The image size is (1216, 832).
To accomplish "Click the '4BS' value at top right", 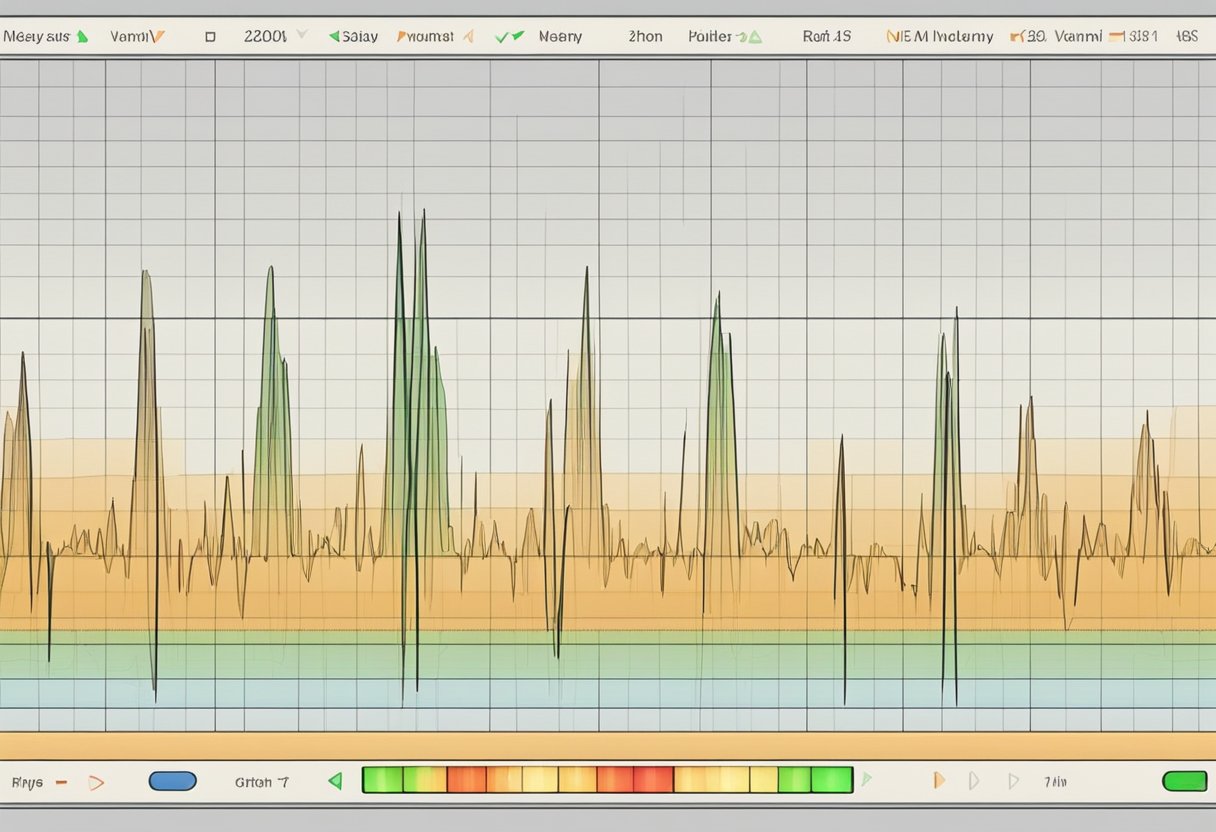I will tap(1186, 36).
